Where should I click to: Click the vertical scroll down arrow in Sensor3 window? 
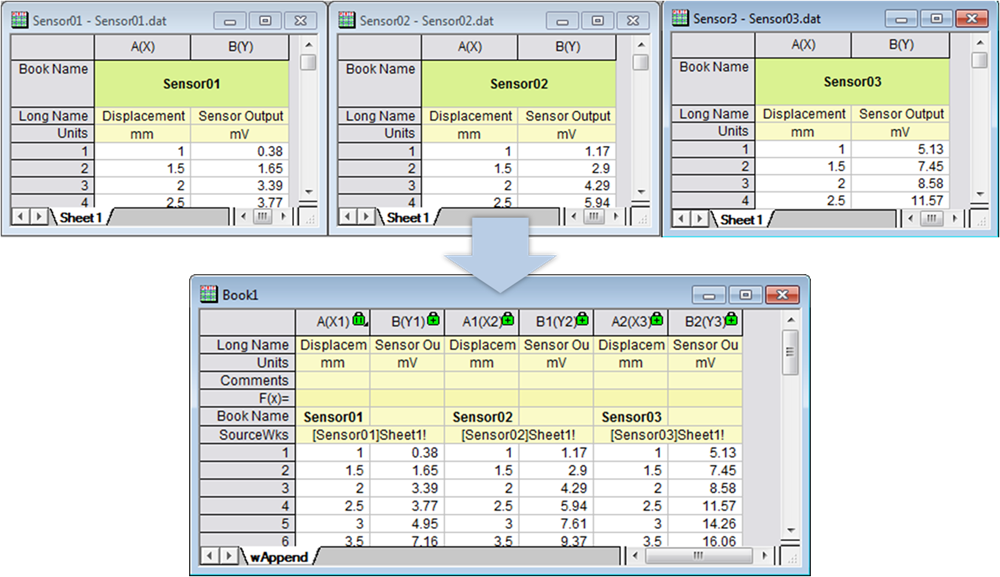(x=980, y=194)
